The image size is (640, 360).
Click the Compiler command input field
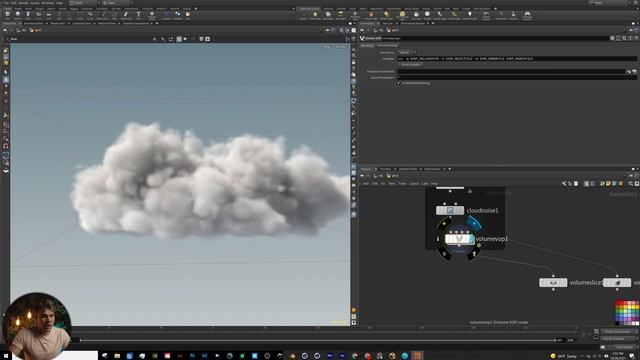[x=517, y=58]
